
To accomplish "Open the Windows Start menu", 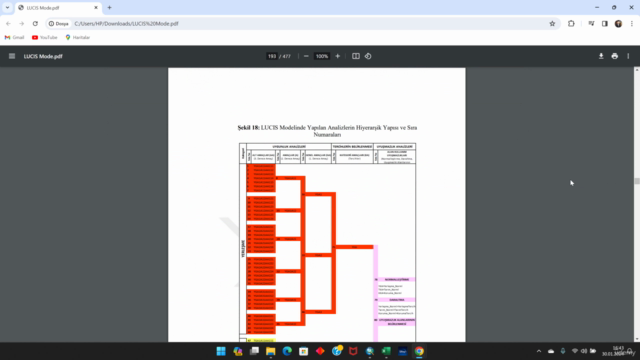I will click(221, 351).
